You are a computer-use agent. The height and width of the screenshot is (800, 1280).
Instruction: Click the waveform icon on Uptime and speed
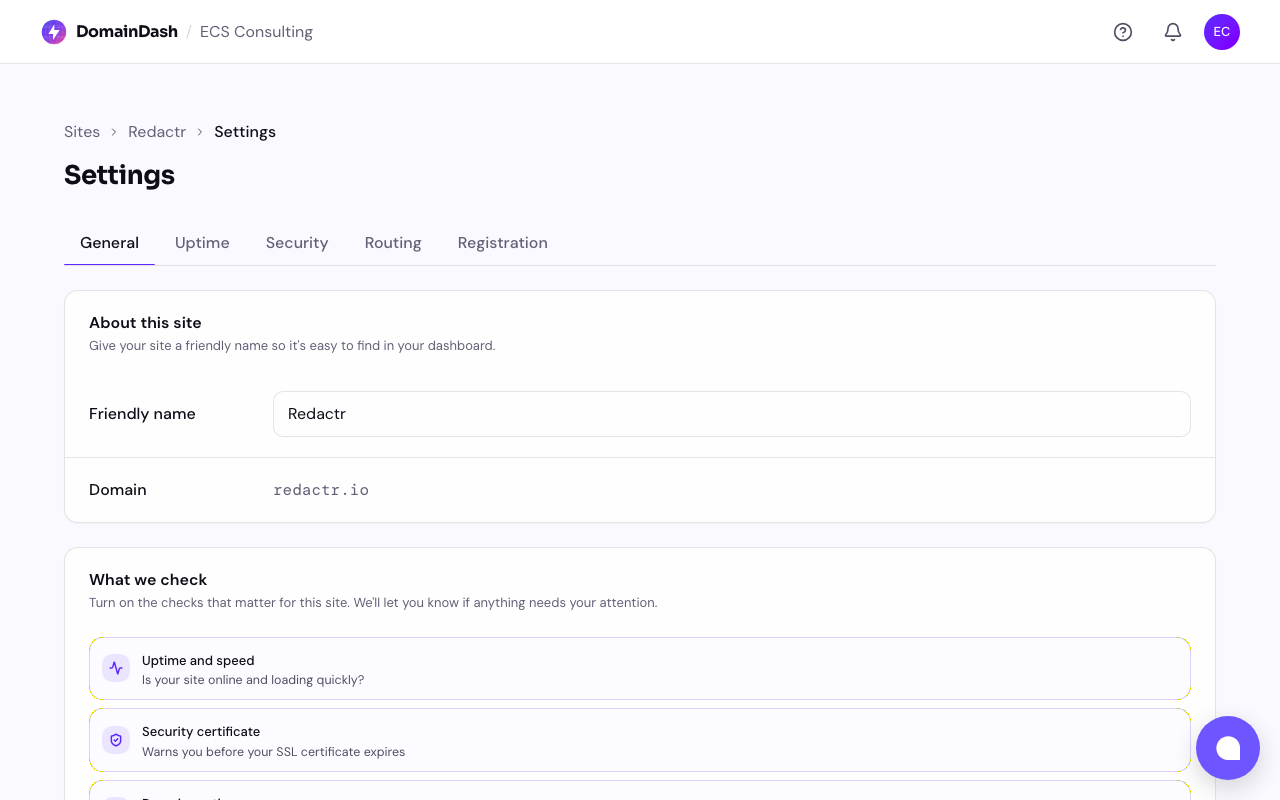(116, 668)
